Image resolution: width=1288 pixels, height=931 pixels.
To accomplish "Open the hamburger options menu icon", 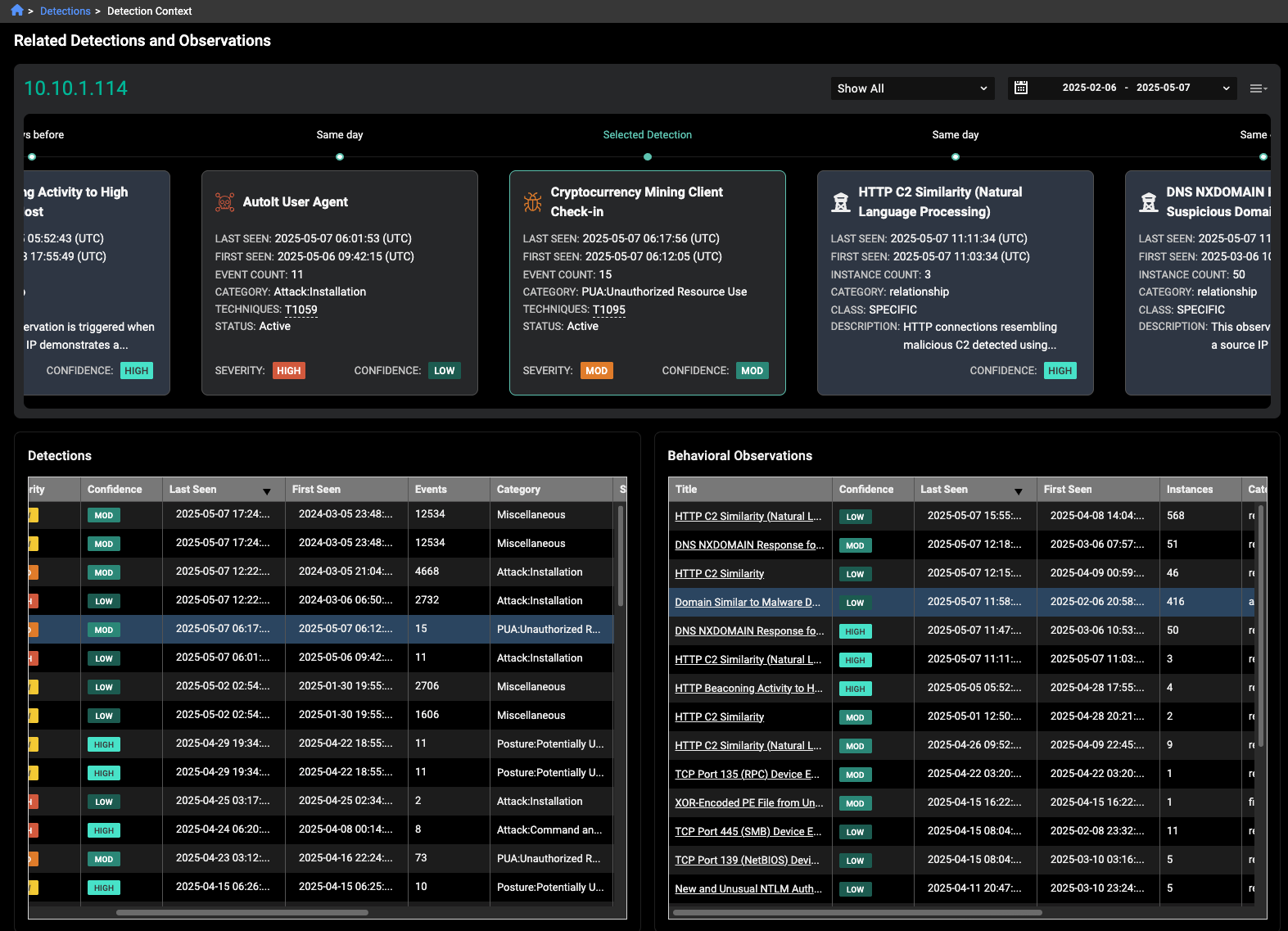I will (1258, 88).
